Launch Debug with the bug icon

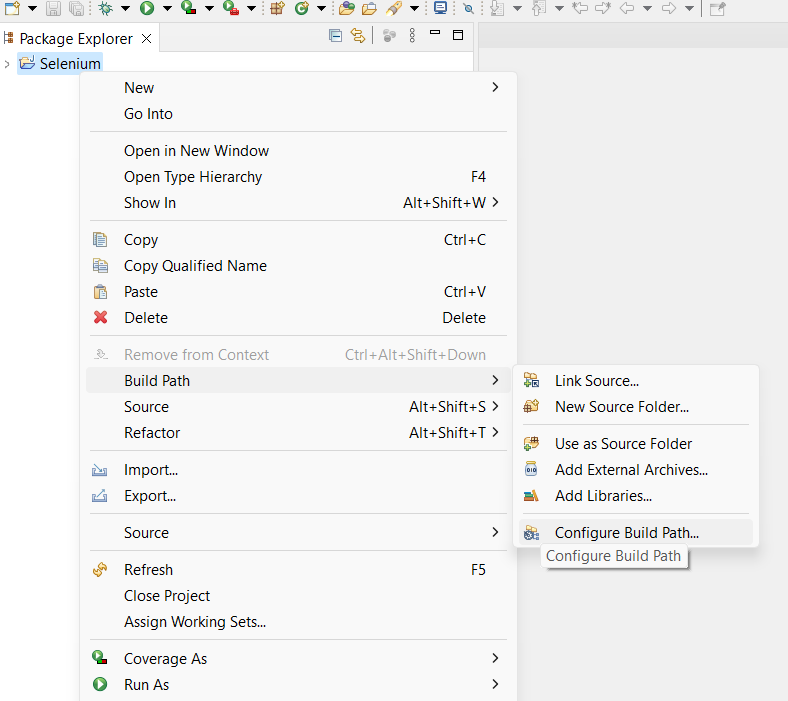pos(106,8)
